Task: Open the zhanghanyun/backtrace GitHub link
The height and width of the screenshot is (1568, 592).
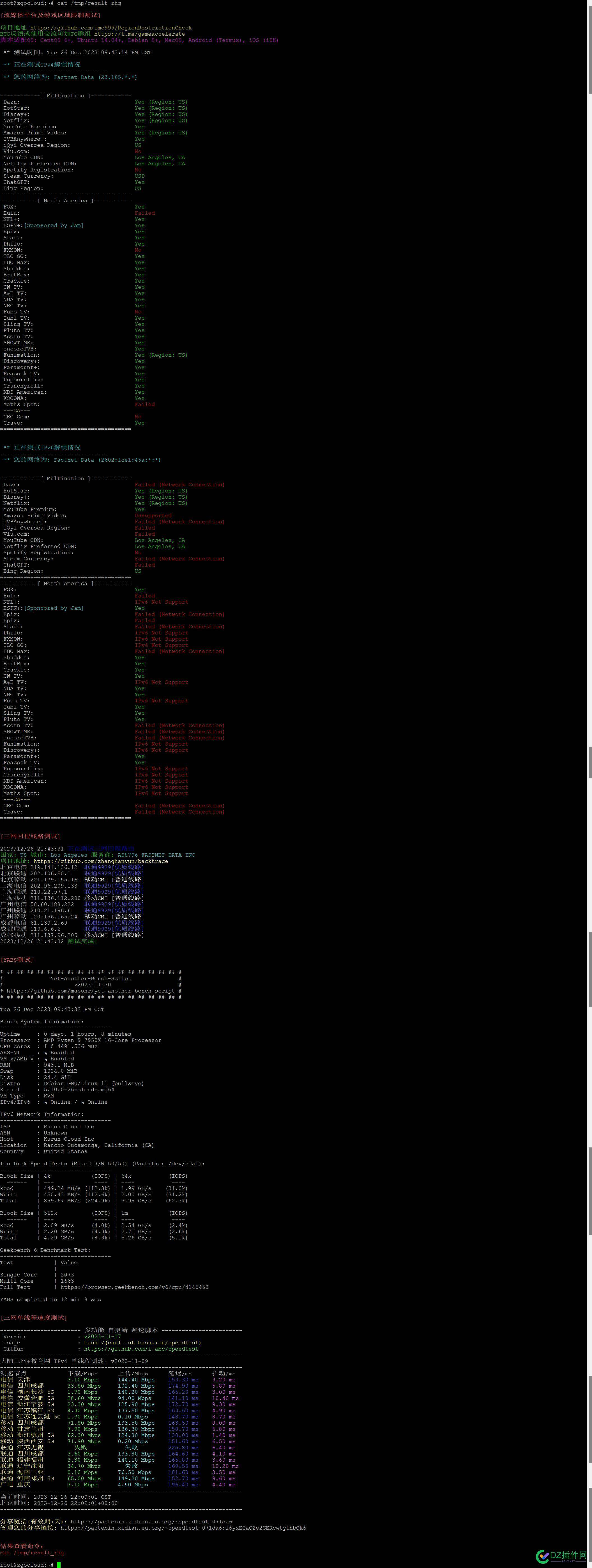Action: tap(101, 861)
